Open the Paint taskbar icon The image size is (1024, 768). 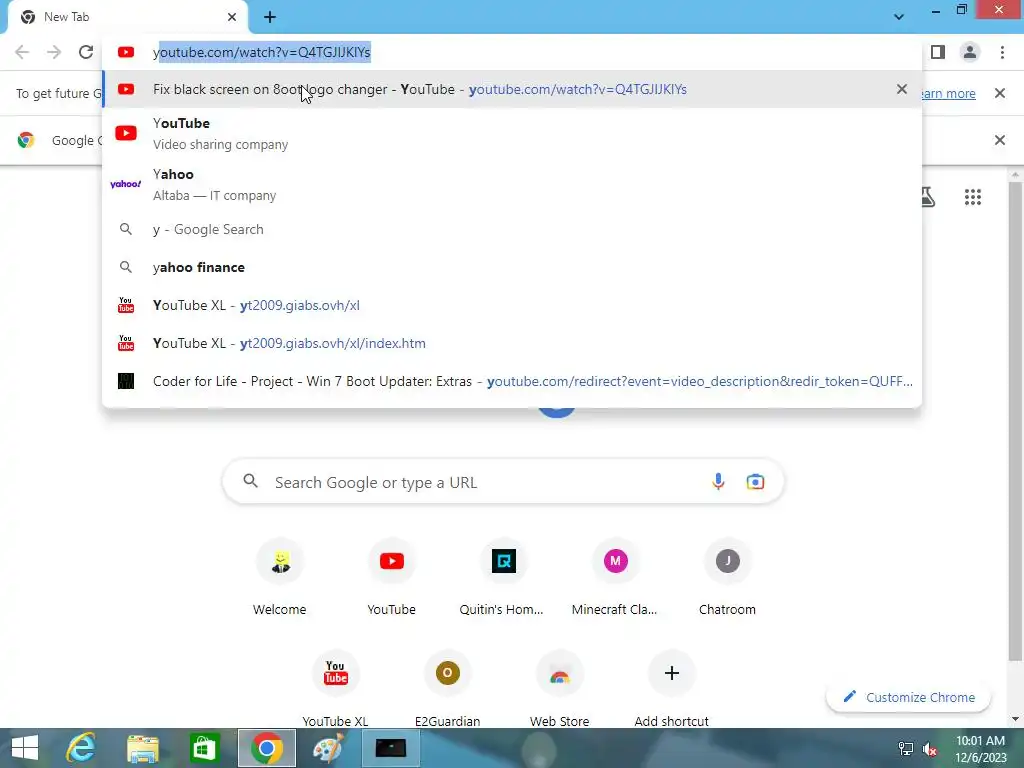point(328,748)
